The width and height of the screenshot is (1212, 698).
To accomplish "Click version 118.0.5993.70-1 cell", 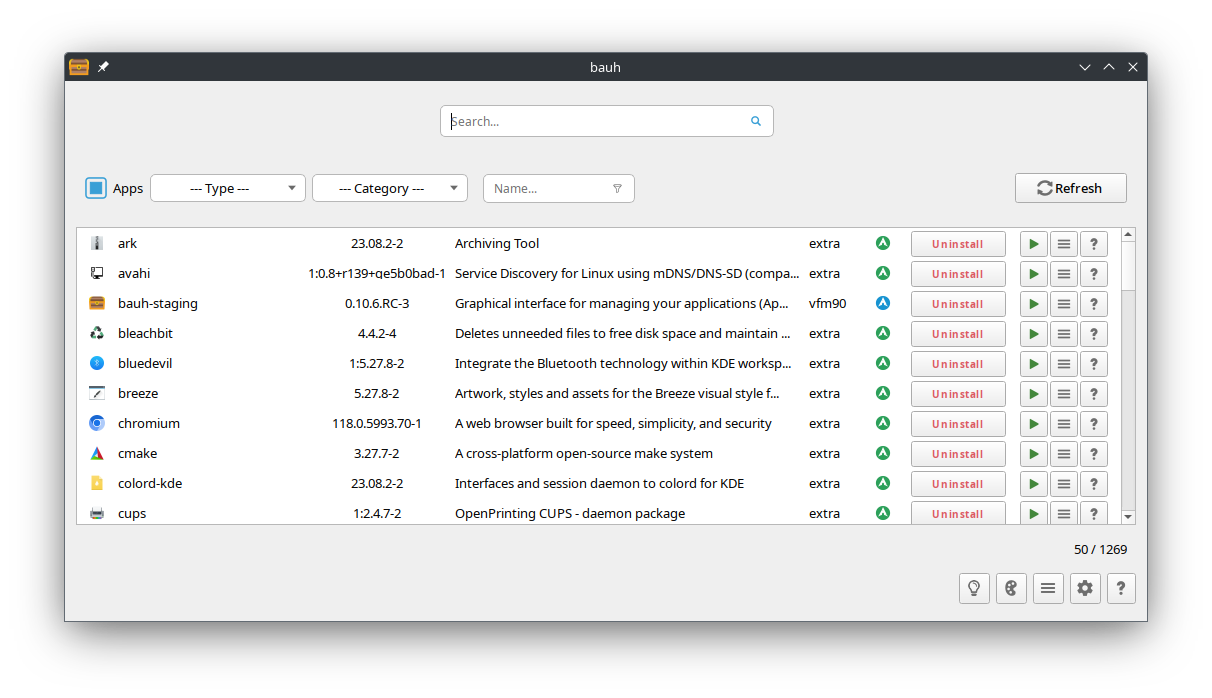I will click(377, 423).
